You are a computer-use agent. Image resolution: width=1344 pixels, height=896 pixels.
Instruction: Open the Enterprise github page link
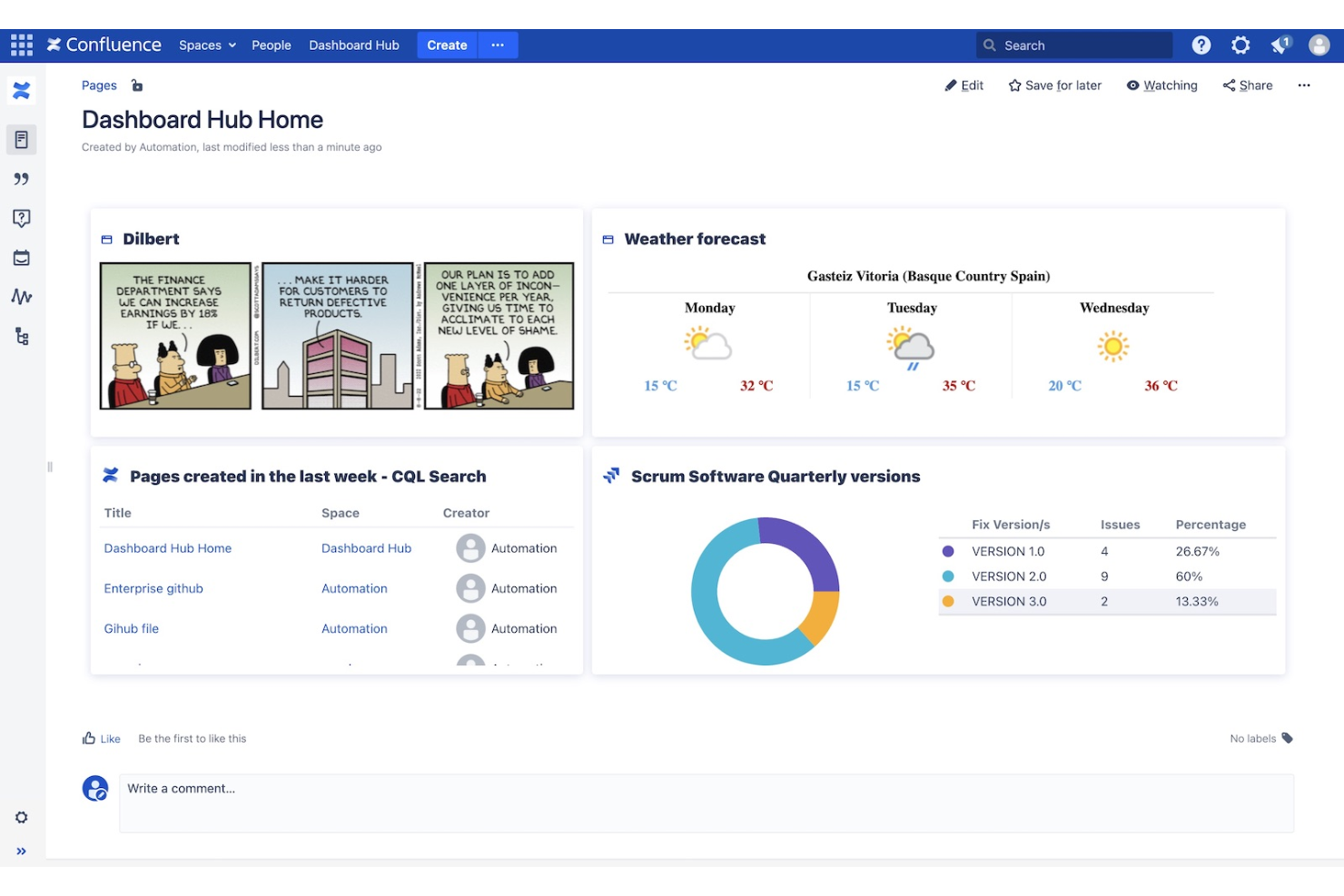[153, 588]
